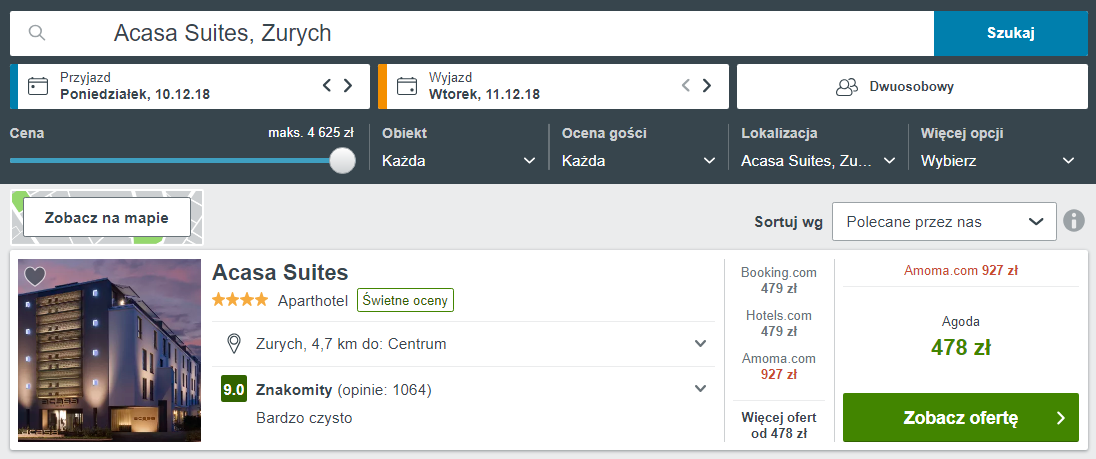Advance check-out date to next day
Screen dimensions: 1096x459
point(707,86)
